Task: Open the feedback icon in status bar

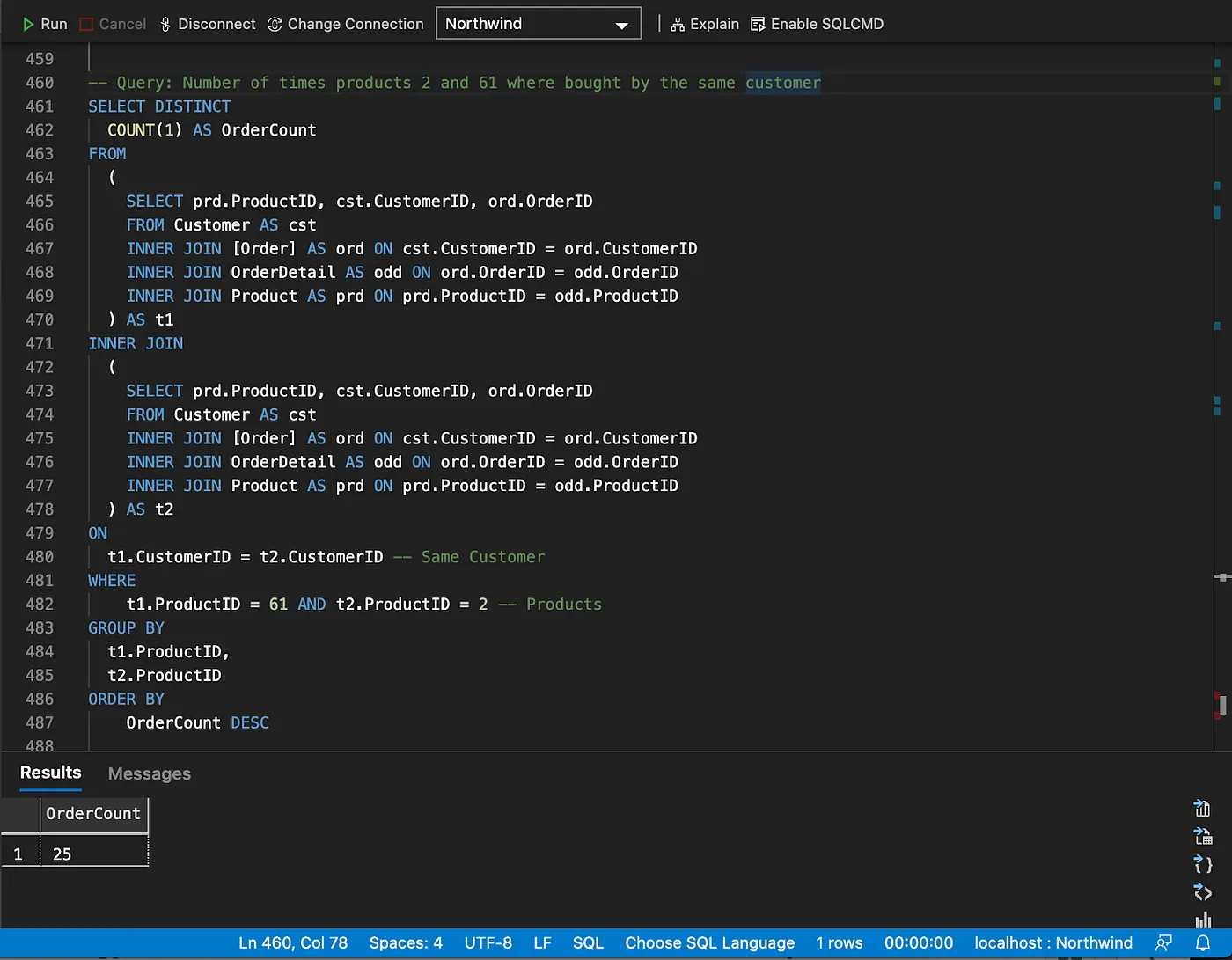Action: [1164, 943]
